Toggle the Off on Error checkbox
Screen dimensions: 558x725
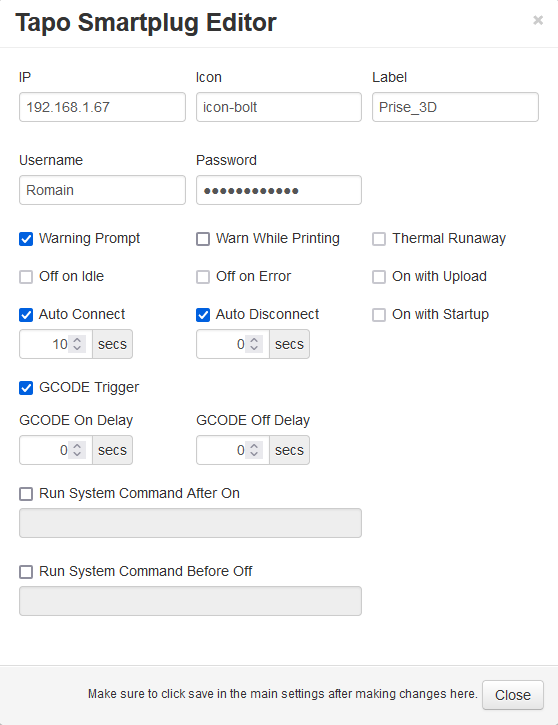tap(203, 277)
